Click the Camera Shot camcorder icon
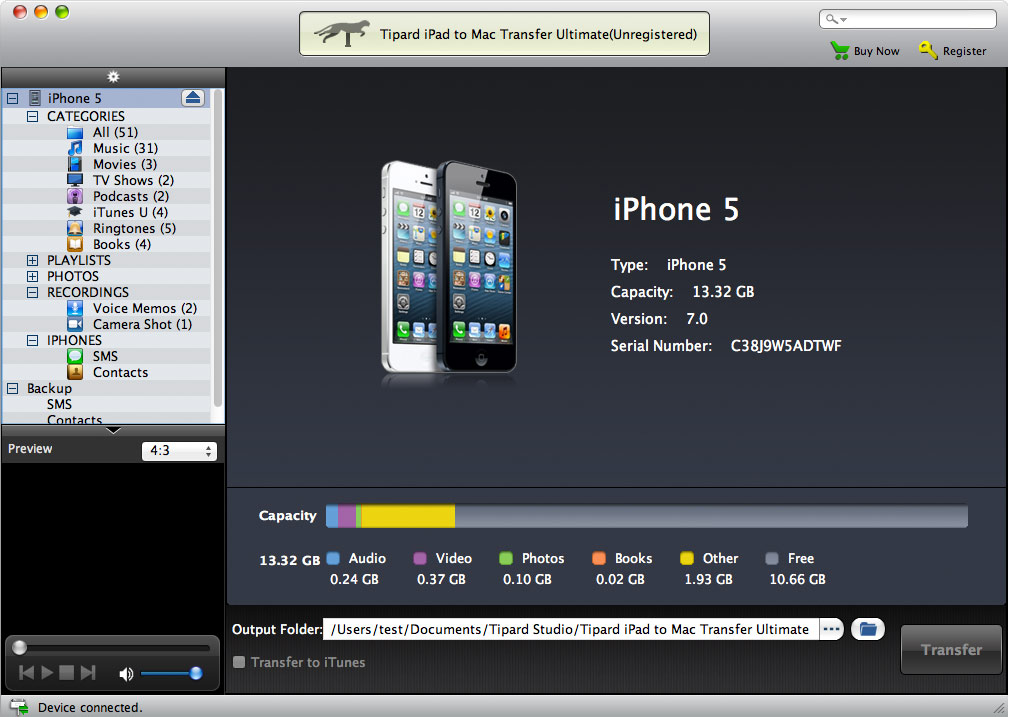The image size is (1010, 717). pos(75,324)
